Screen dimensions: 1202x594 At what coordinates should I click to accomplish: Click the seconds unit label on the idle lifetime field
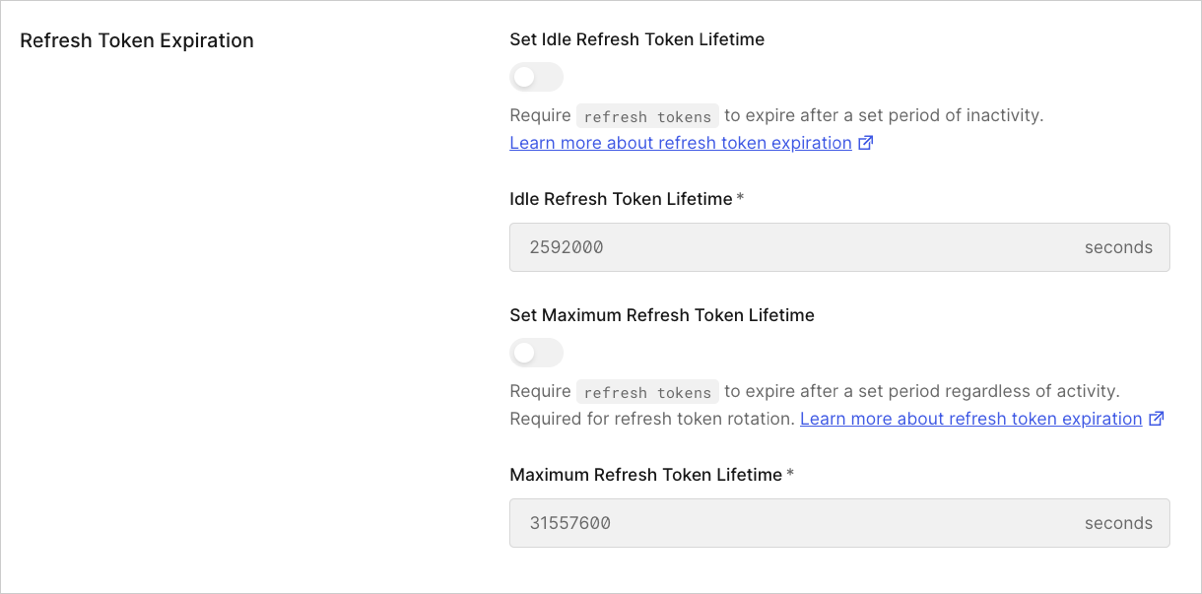(x=1118, y=247)
